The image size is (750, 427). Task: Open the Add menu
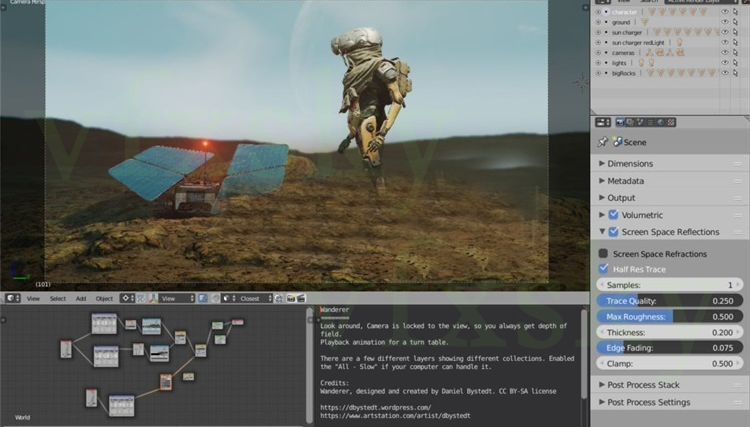(81, 298)
